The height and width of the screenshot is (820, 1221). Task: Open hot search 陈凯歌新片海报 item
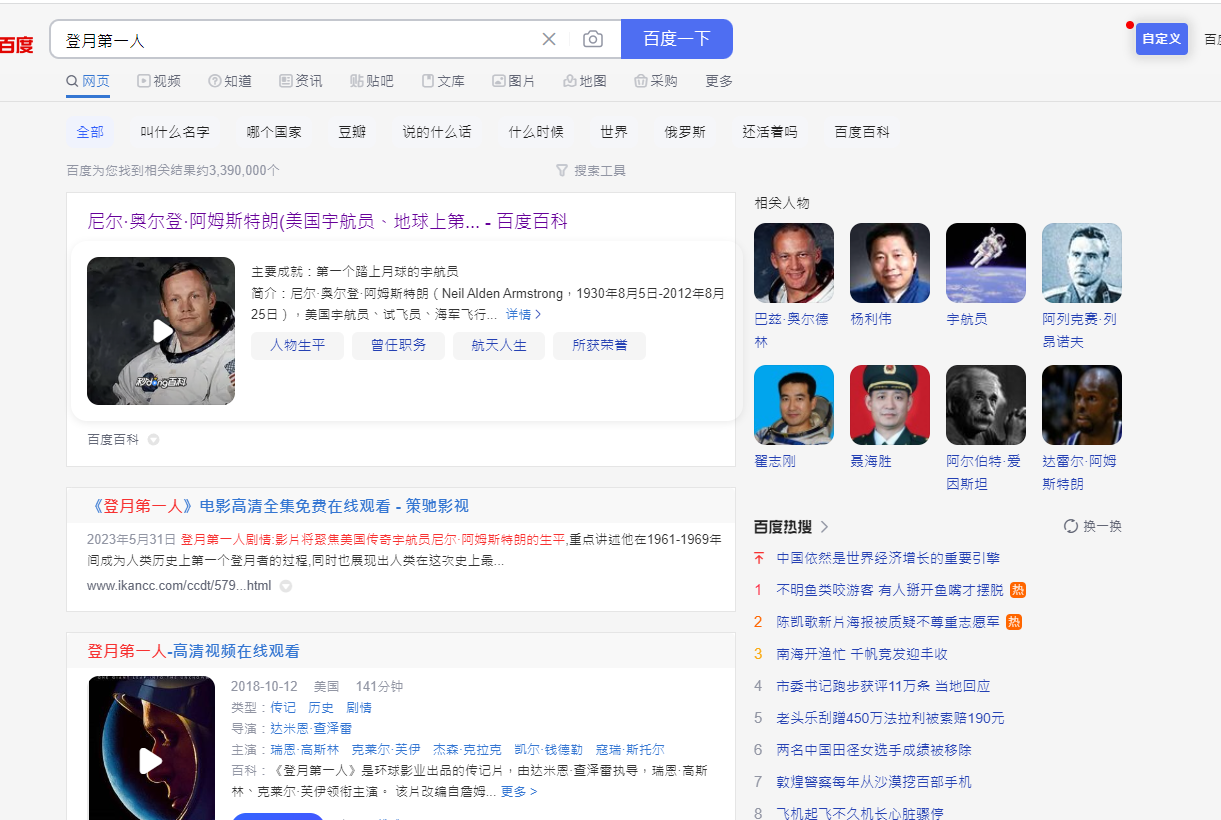click(x=888, y=622)
